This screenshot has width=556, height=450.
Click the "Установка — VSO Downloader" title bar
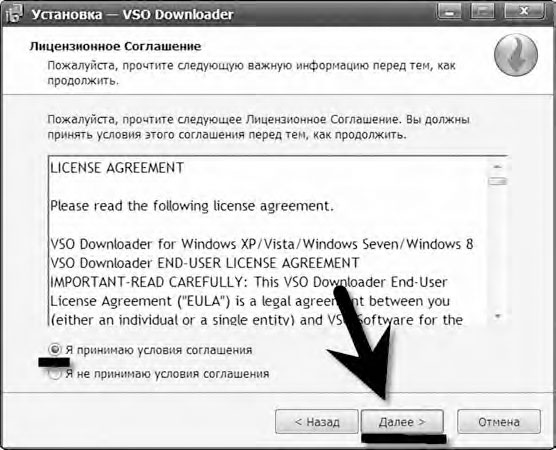(227, 14)
